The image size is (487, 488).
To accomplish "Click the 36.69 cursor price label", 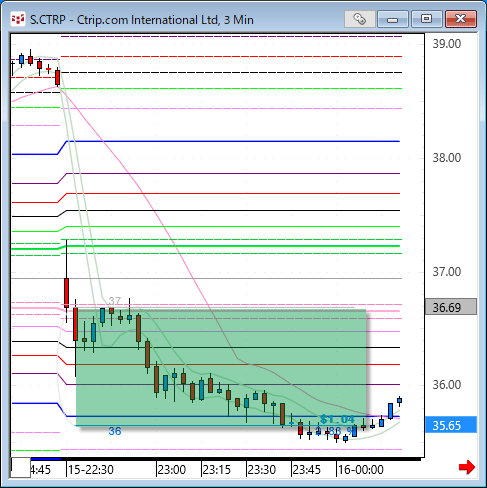I will (x=451, y=307).
